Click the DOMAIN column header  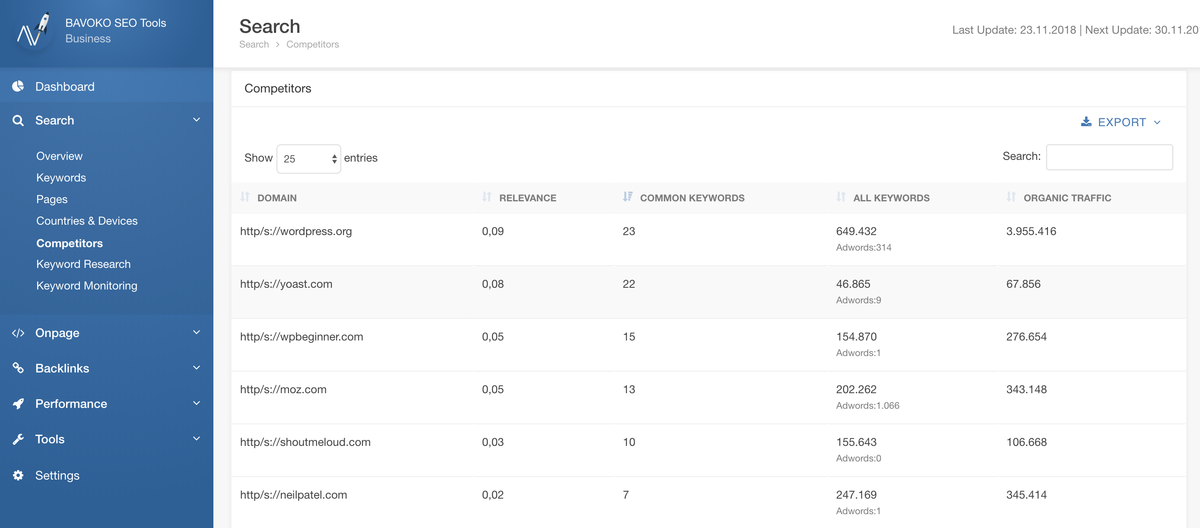277,198
